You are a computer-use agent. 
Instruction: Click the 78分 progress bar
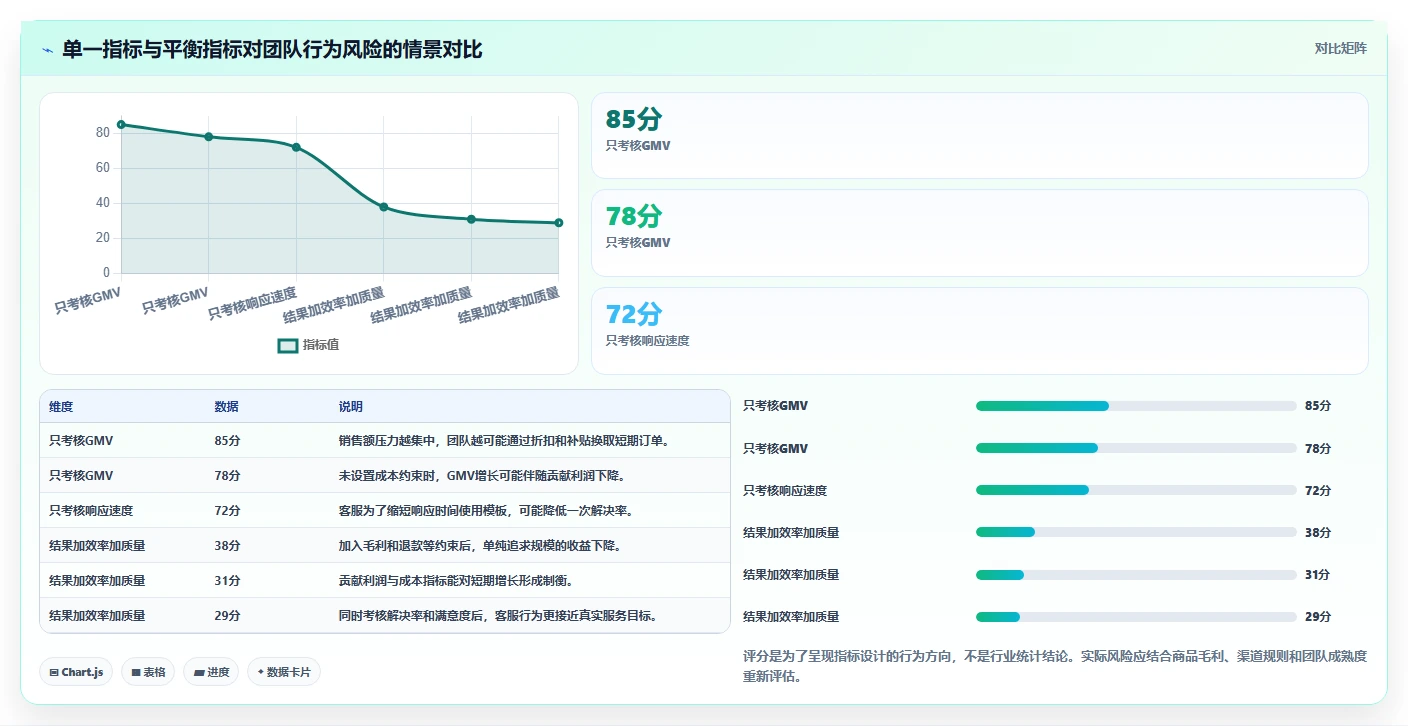tap(1136, 448)
